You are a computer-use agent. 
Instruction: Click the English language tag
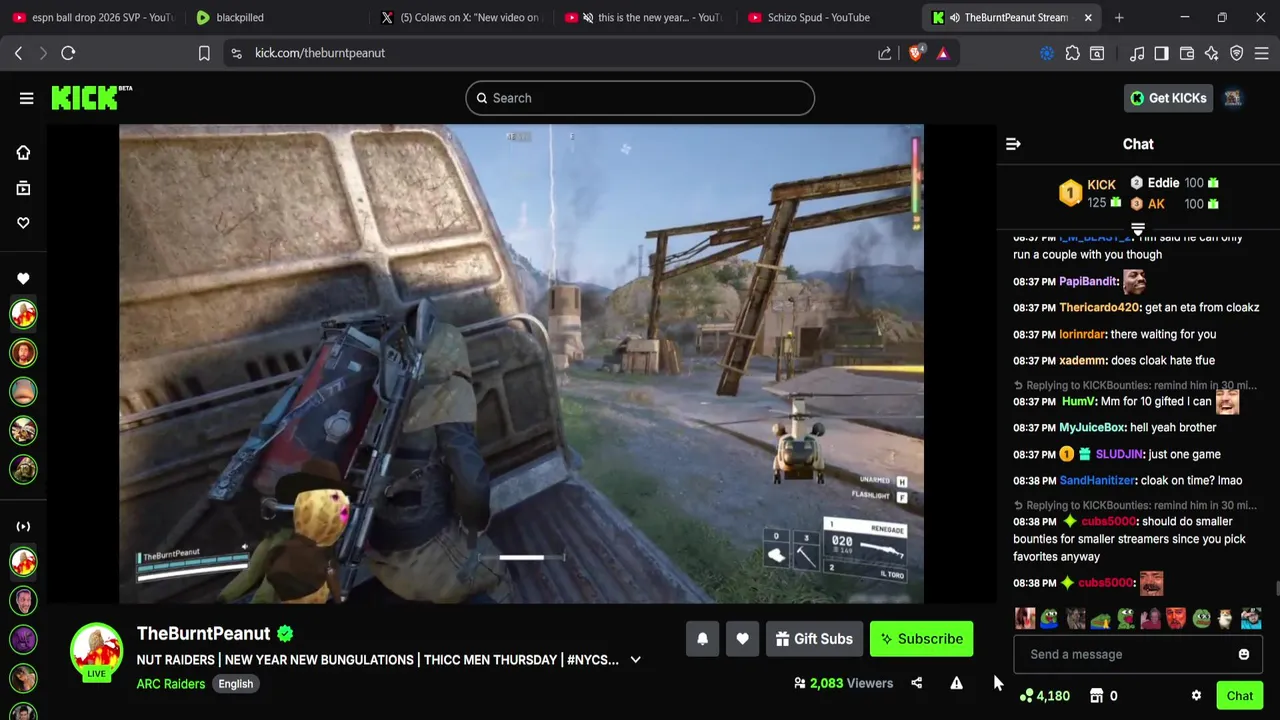pos(236,684)
